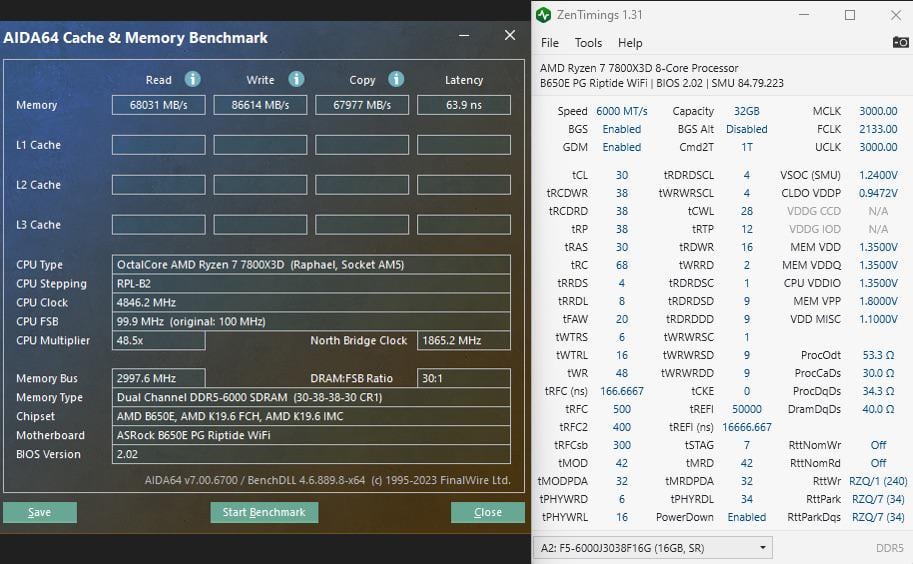This screenshot has width=913, height=564.
Task: Open the Tools menu in ZenTimings
Action: point(588,42)
